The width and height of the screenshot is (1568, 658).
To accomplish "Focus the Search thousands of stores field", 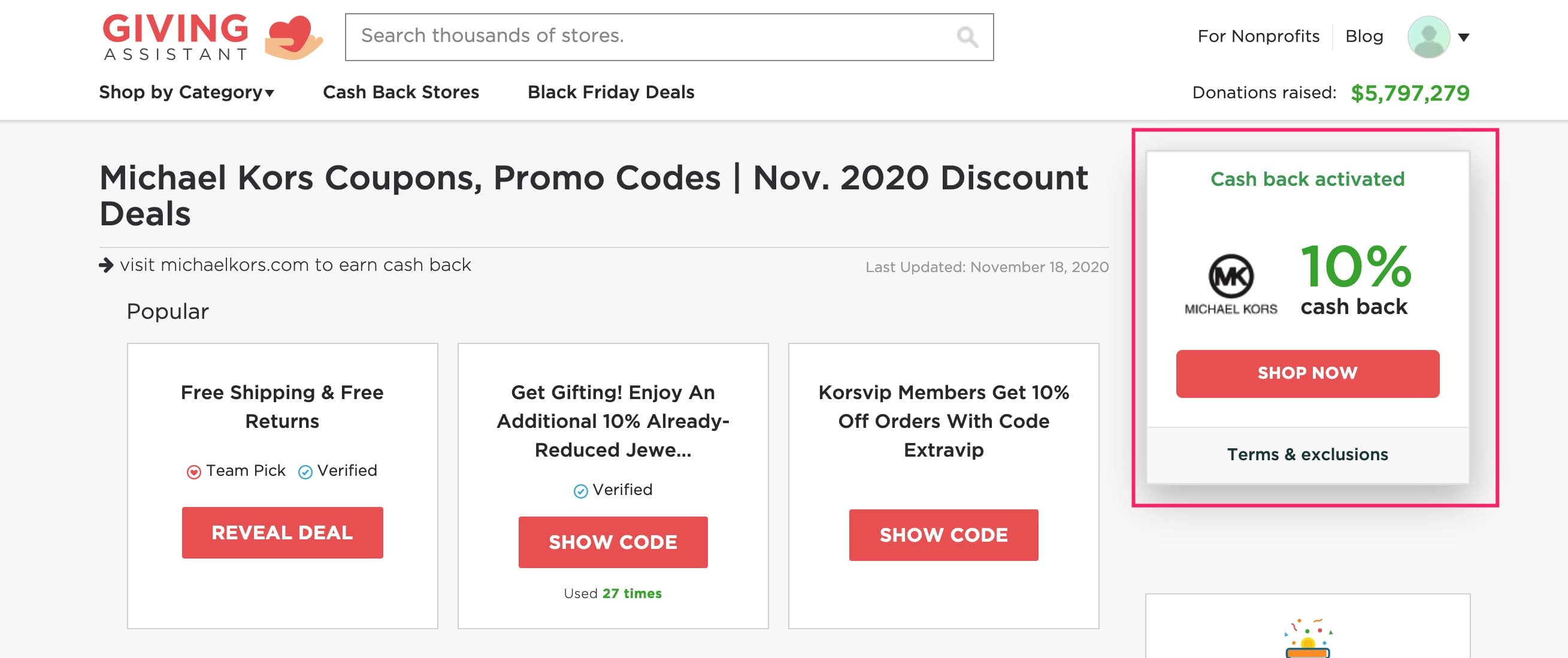I will click(x=651, y=37).
